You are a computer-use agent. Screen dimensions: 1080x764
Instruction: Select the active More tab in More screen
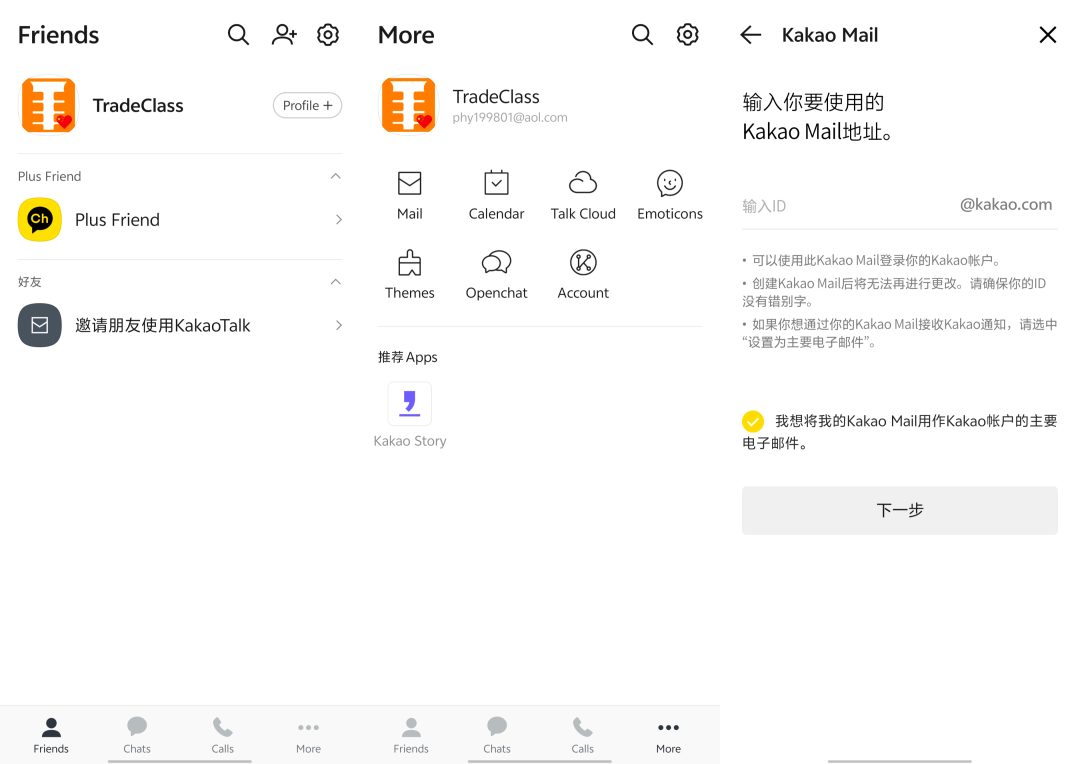pyautogui.click(x=668, y=735)
